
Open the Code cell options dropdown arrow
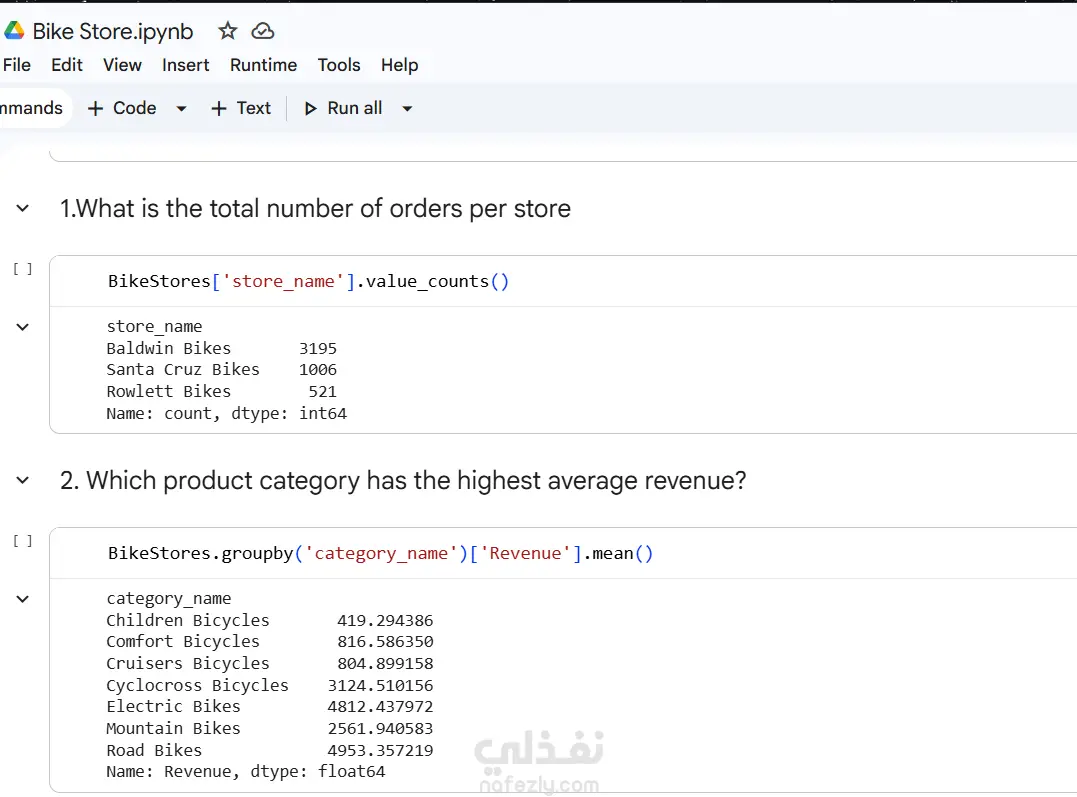click(x=181, y=109)
